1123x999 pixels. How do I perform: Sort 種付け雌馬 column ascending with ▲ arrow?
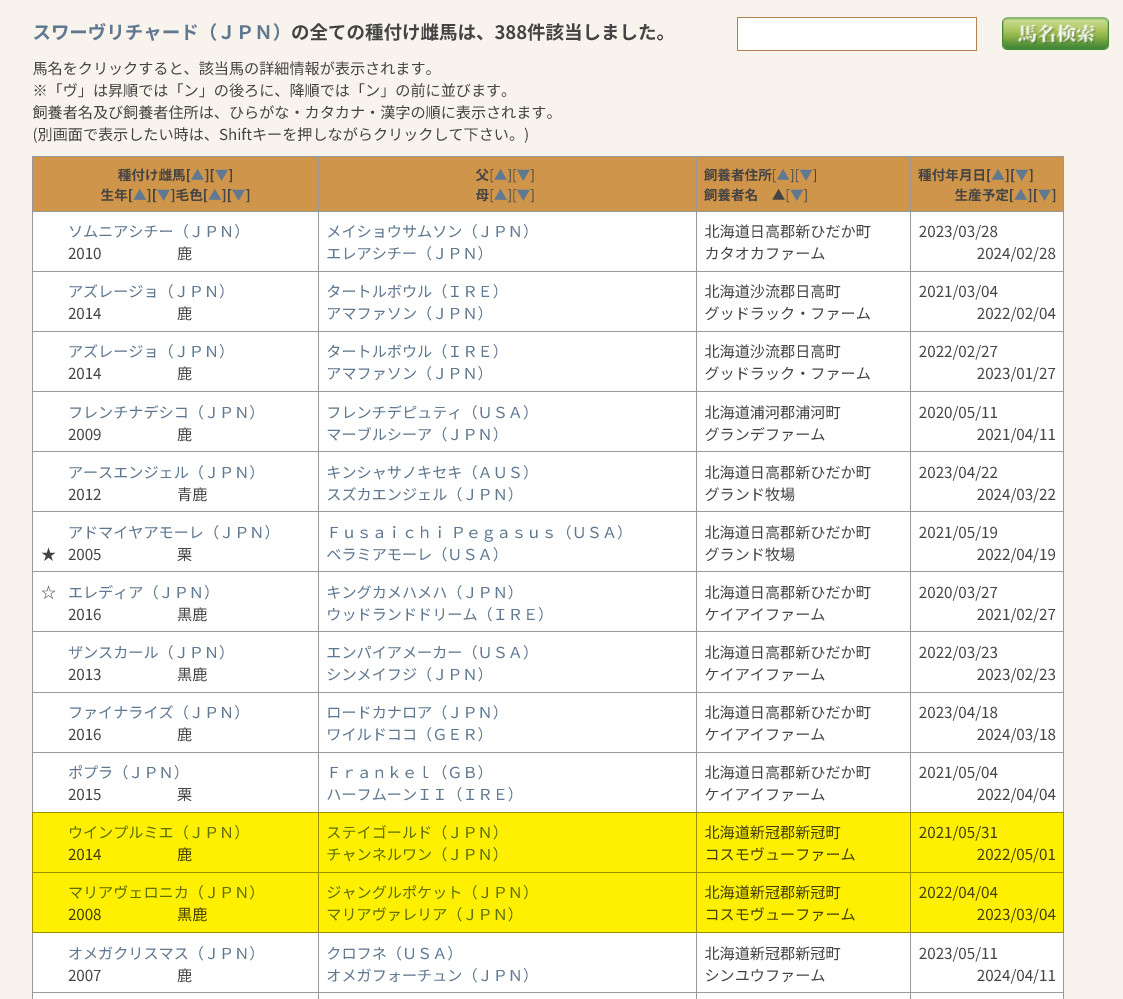(197, 175)
